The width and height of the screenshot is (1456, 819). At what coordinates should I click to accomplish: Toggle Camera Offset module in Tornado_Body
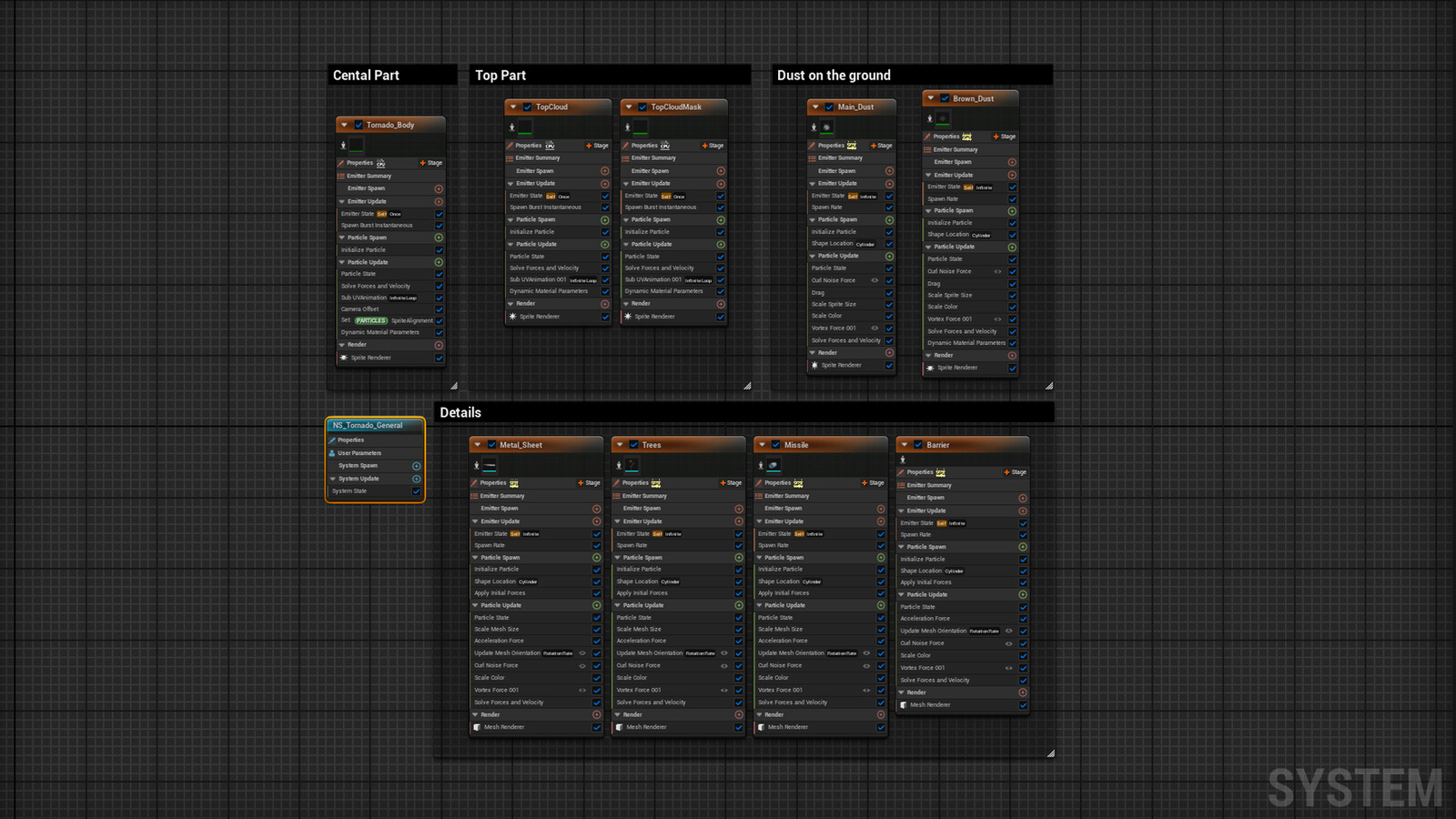click(x=439, y=309)
